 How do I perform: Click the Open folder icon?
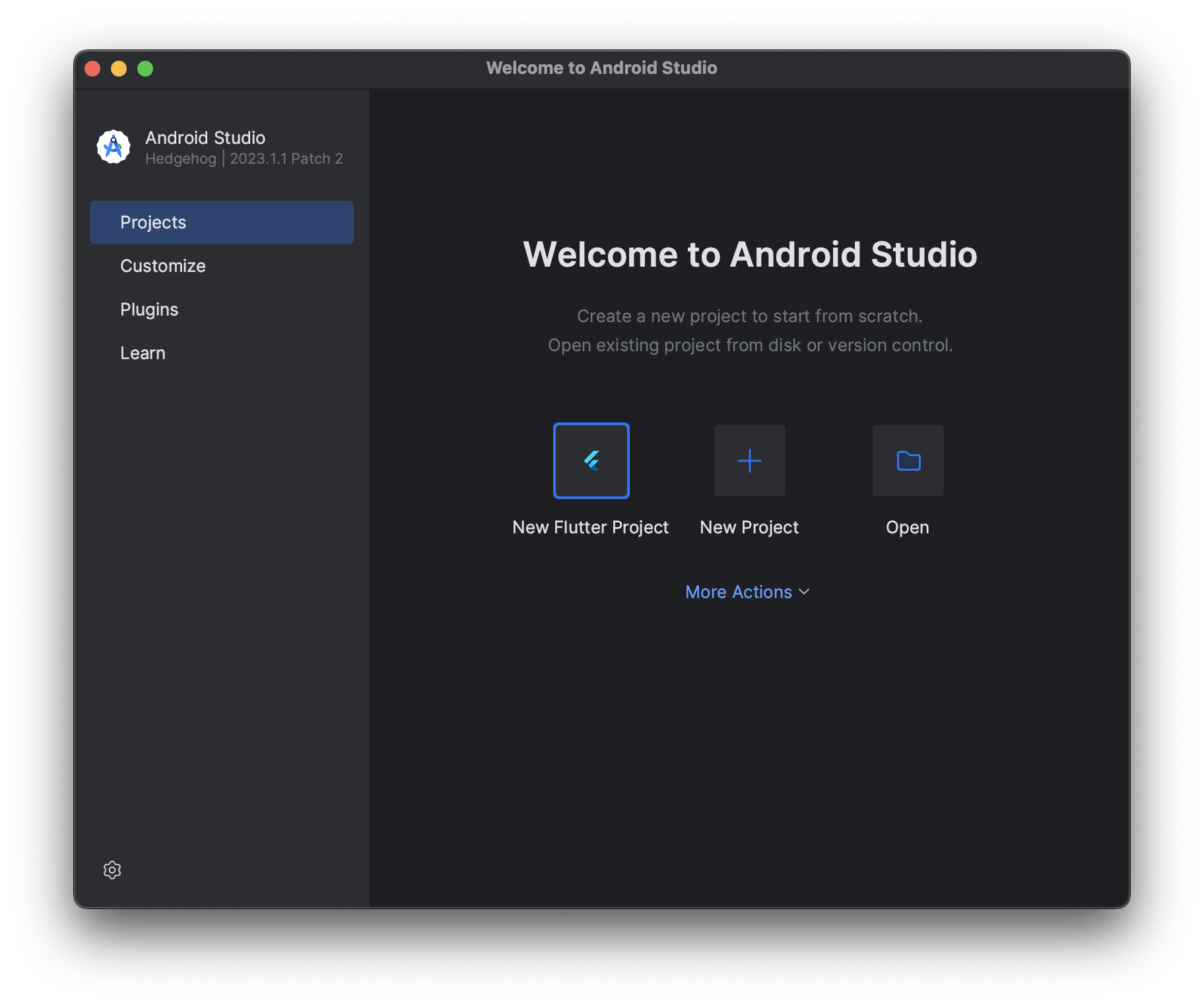[x=908, y=460]
